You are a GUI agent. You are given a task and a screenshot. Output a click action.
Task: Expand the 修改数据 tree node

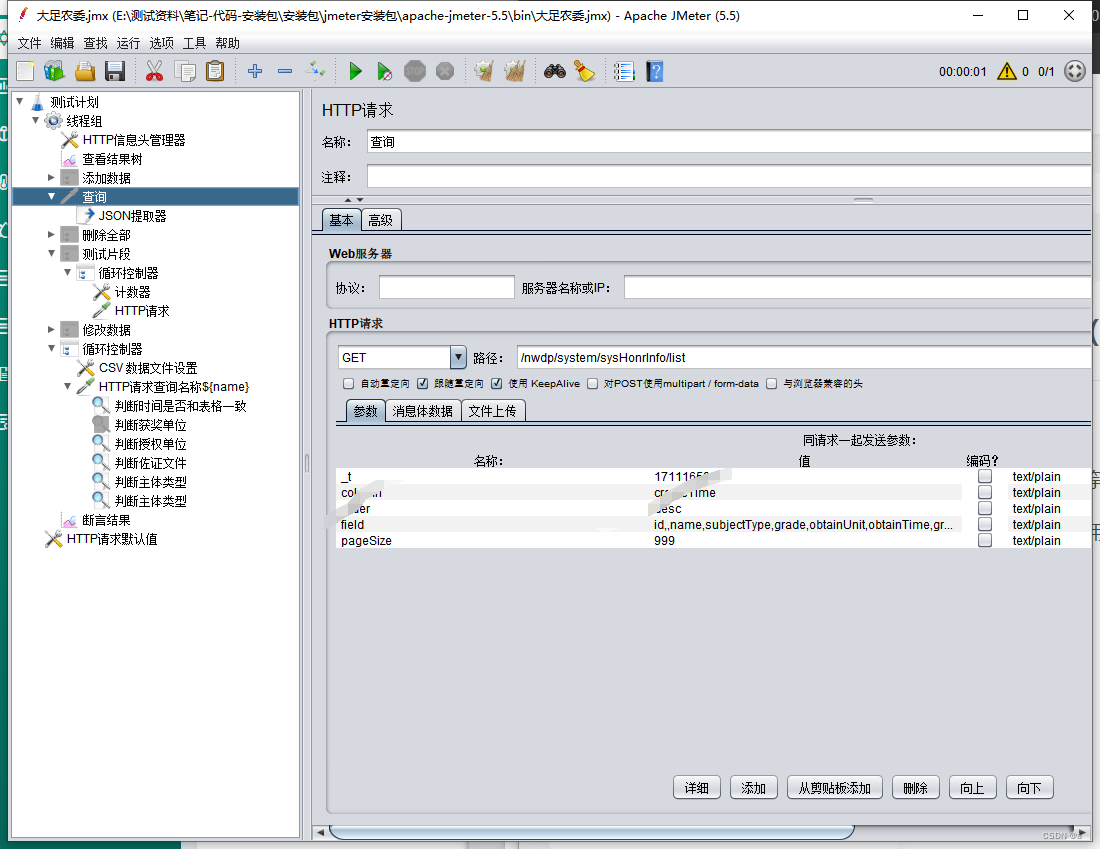[51, 329]
